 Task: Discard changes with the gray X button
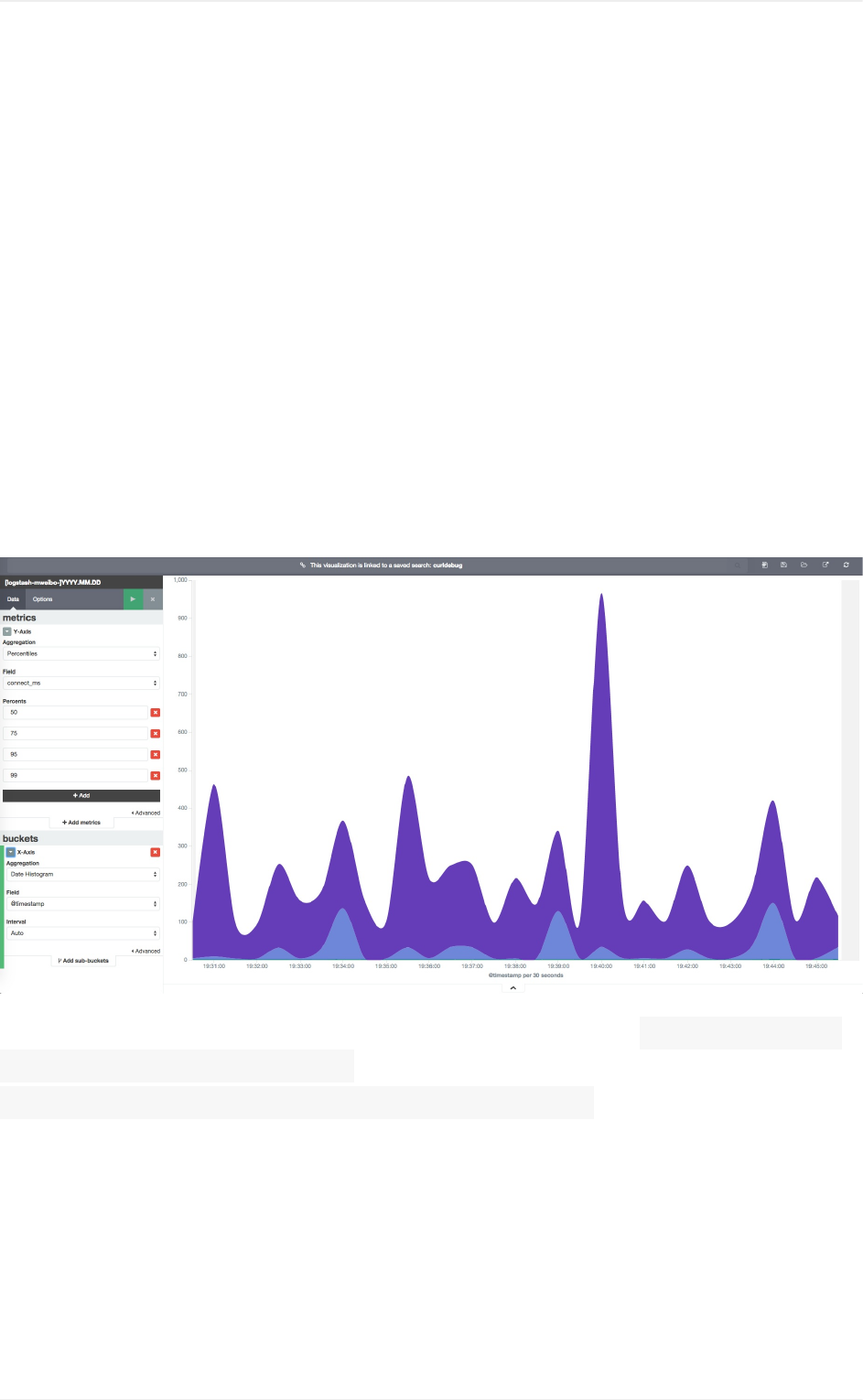(153, 599)
